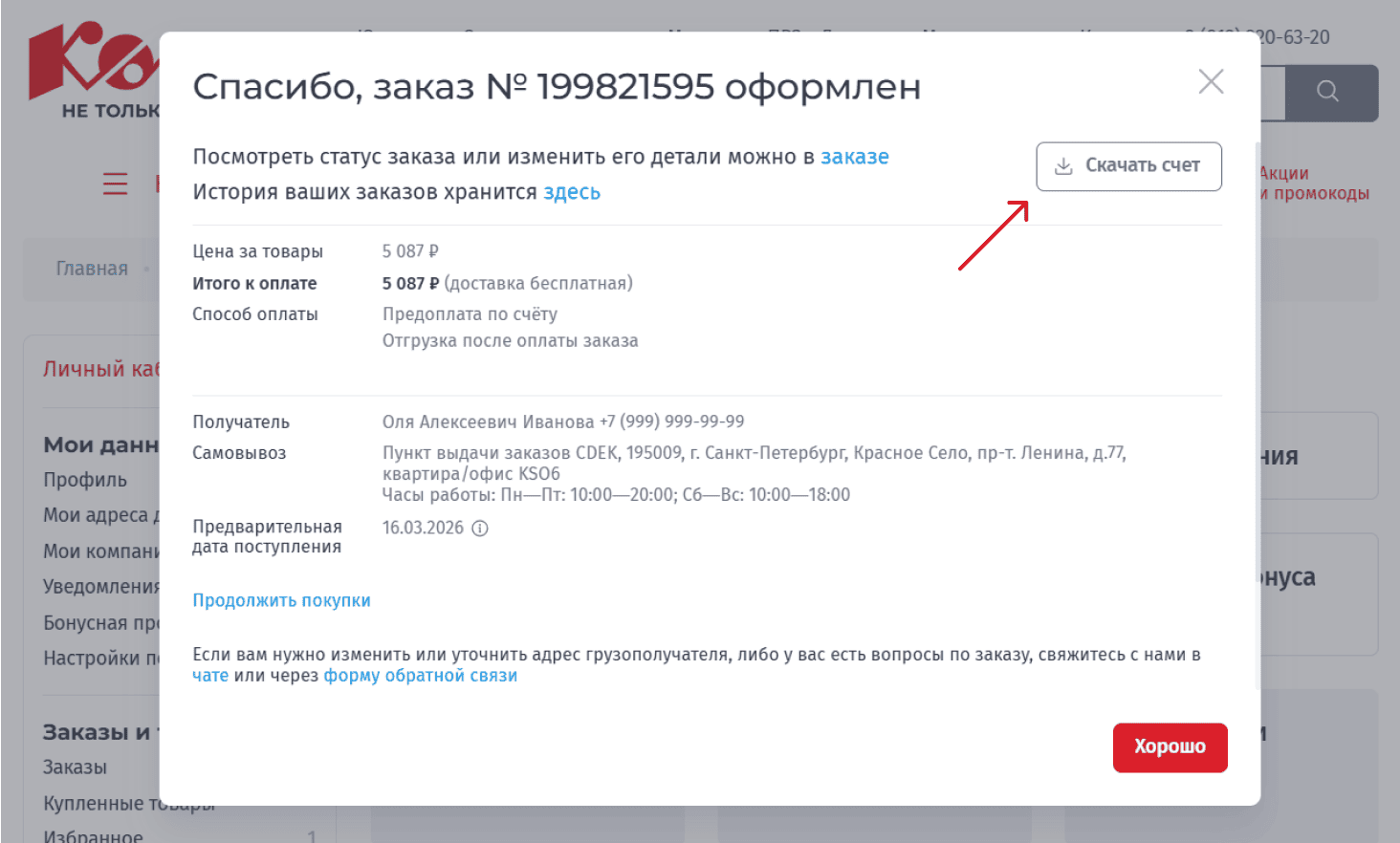This screenshot has height=843, width=1400.
Task: Click the Главная breadcrumb
Action: pos(92,269)
